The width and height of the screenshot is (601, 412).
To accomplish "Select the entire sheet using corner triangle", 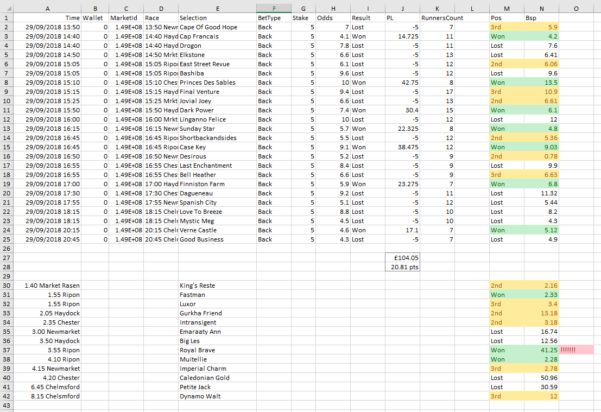I will click(x=7, y=8).
